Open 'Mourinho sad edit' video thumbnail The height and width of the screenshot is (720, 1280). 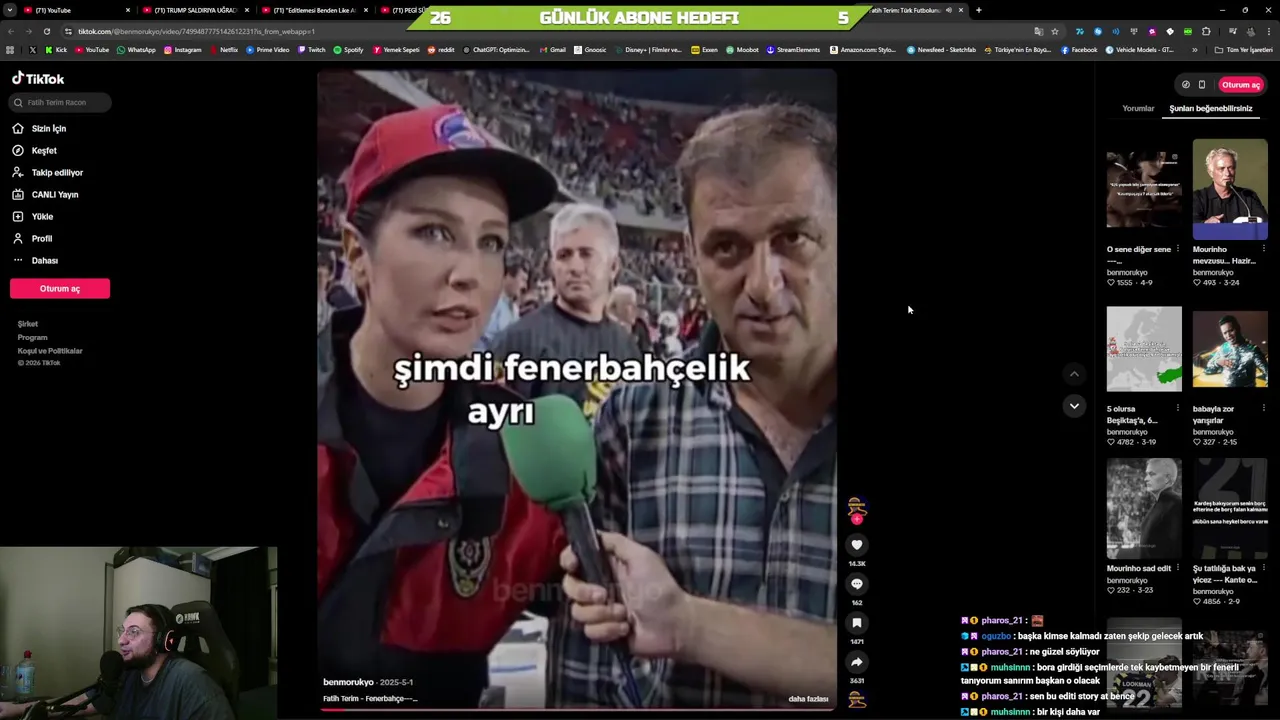(x=1144, y=508)
